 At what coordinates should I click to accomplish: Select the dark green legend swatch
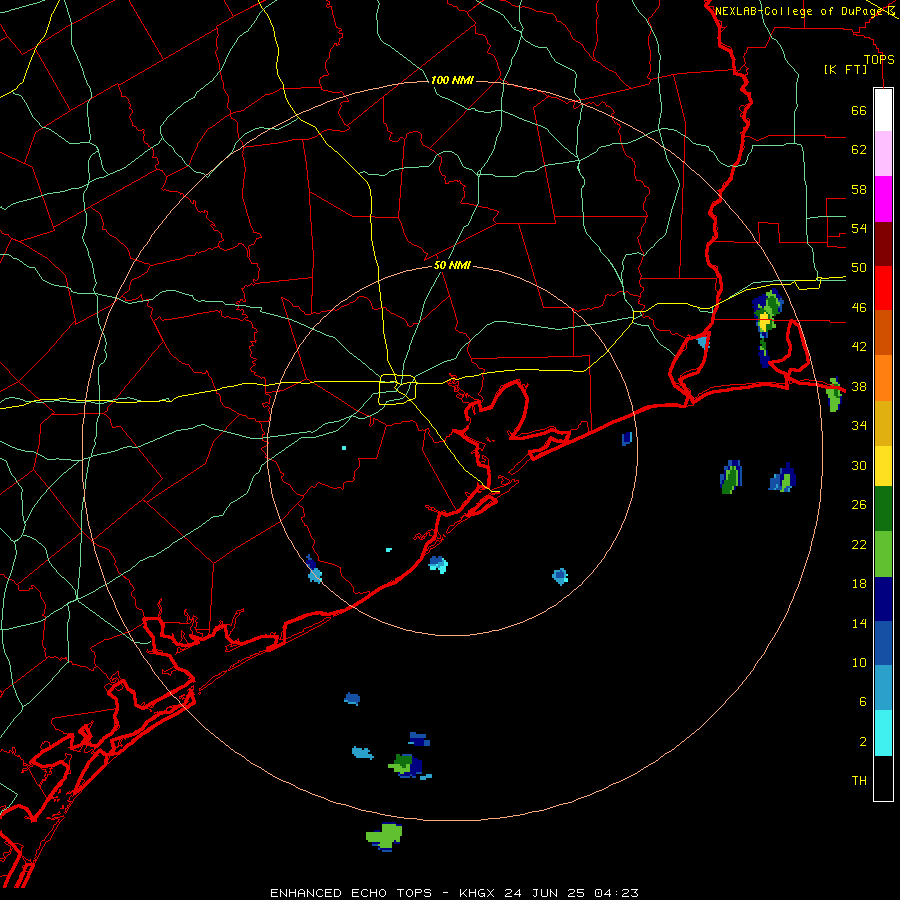(883, 509)
